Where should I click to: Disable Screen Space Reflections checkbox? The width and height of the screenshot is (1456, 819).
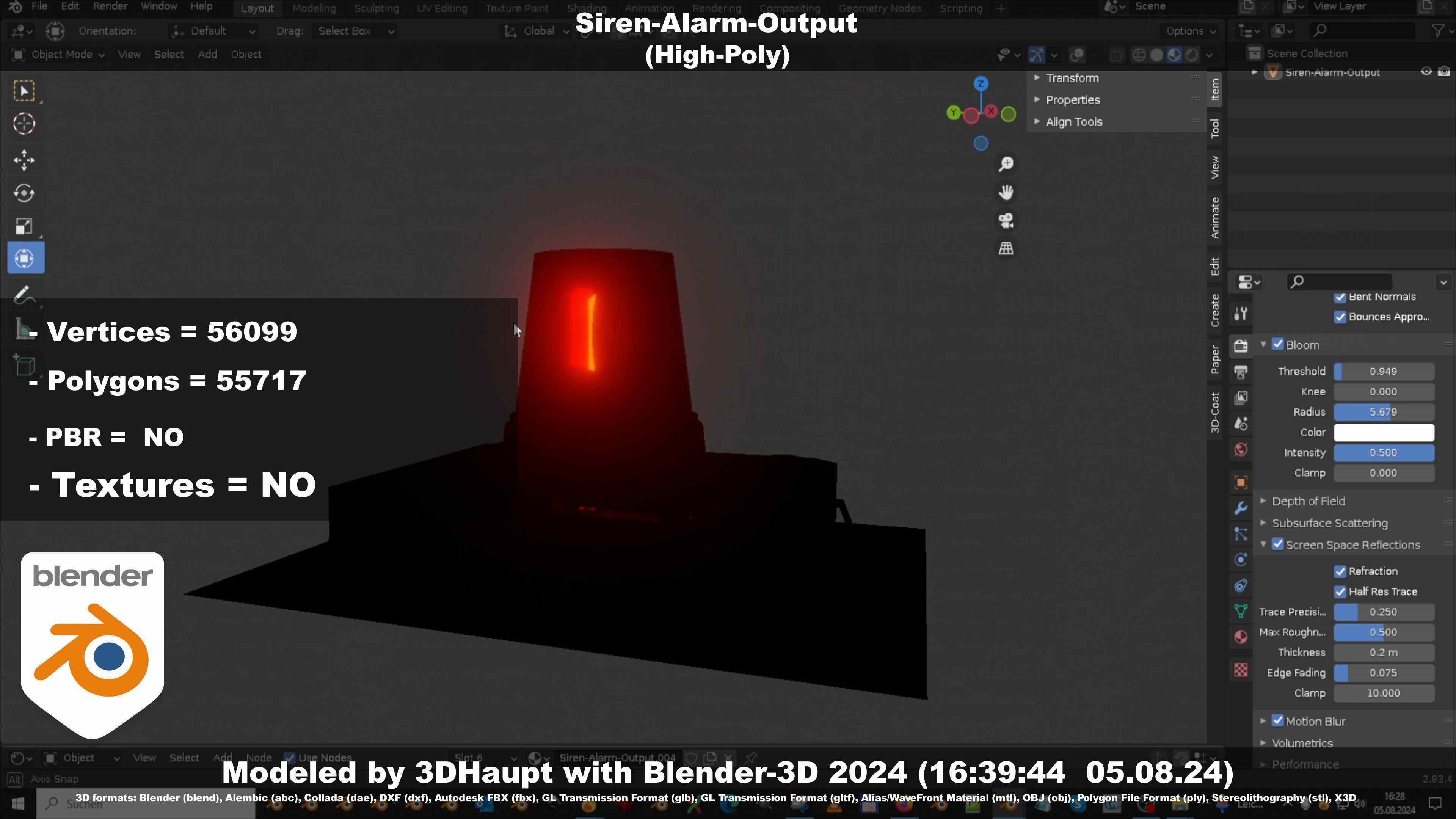(1277, 544)
